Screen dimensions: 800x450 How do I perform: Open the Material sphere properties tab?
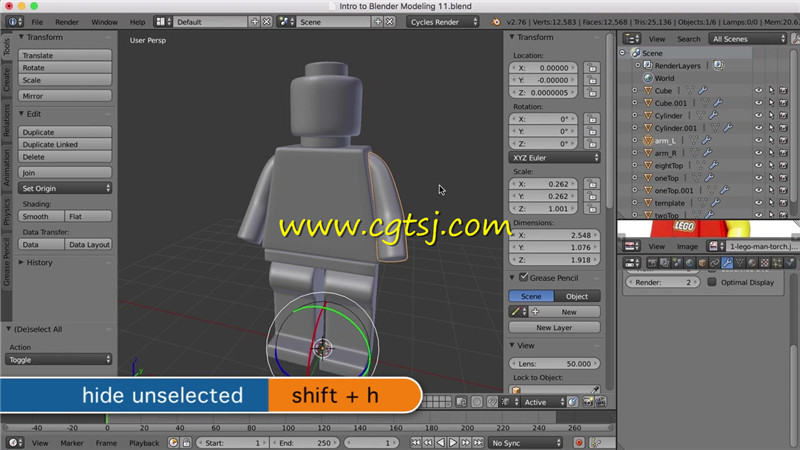point(752,263)
